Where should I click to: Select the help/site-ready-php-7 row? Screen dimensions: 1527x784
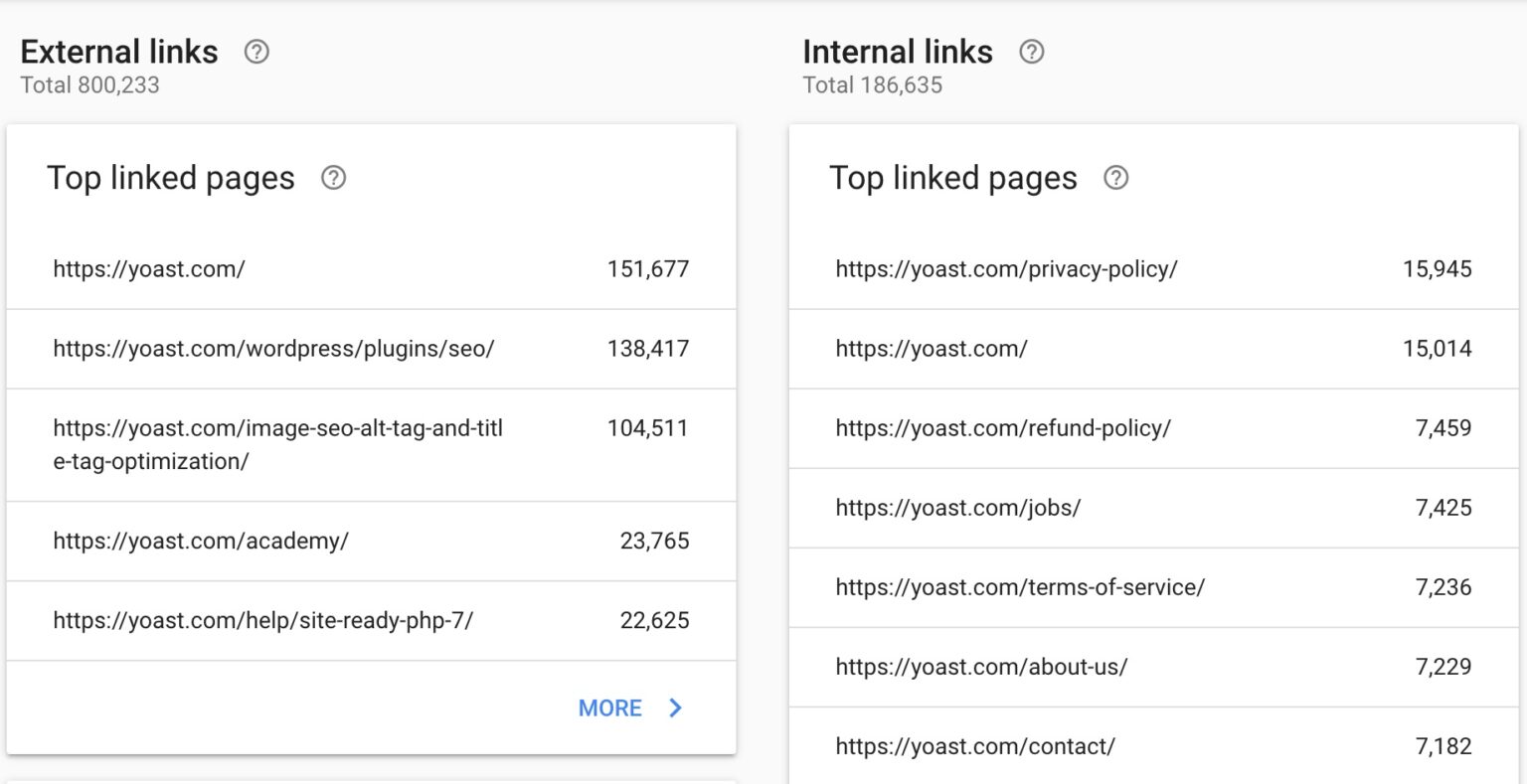(371, 620)
